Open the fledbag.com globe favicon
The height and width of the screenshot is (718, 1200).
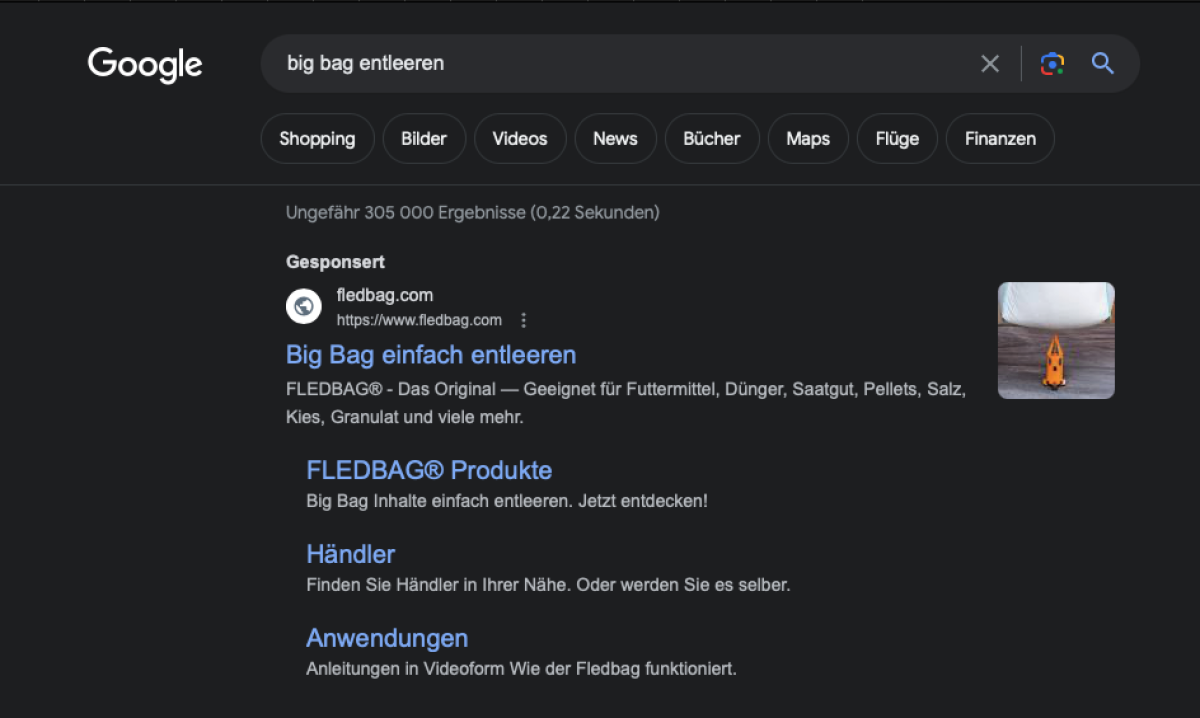tap(304, 306)
